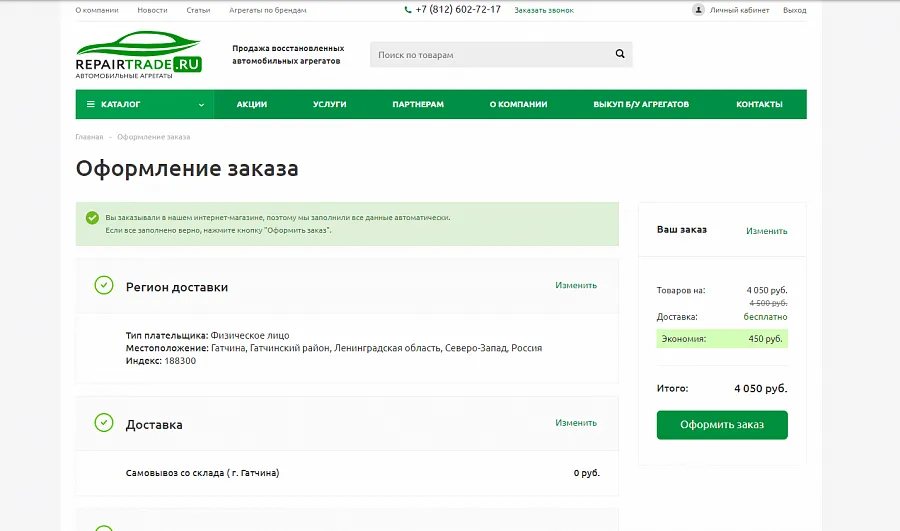The image size is (900, 531).
Task: Click the Выход link
Action: tap(794, 10)
